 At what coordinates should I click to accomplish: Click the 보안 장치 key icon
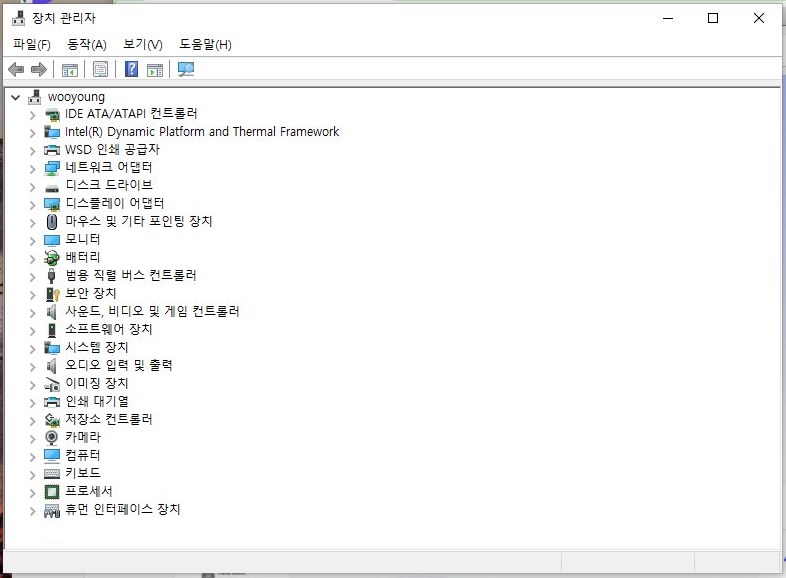(x=52, y=294)
